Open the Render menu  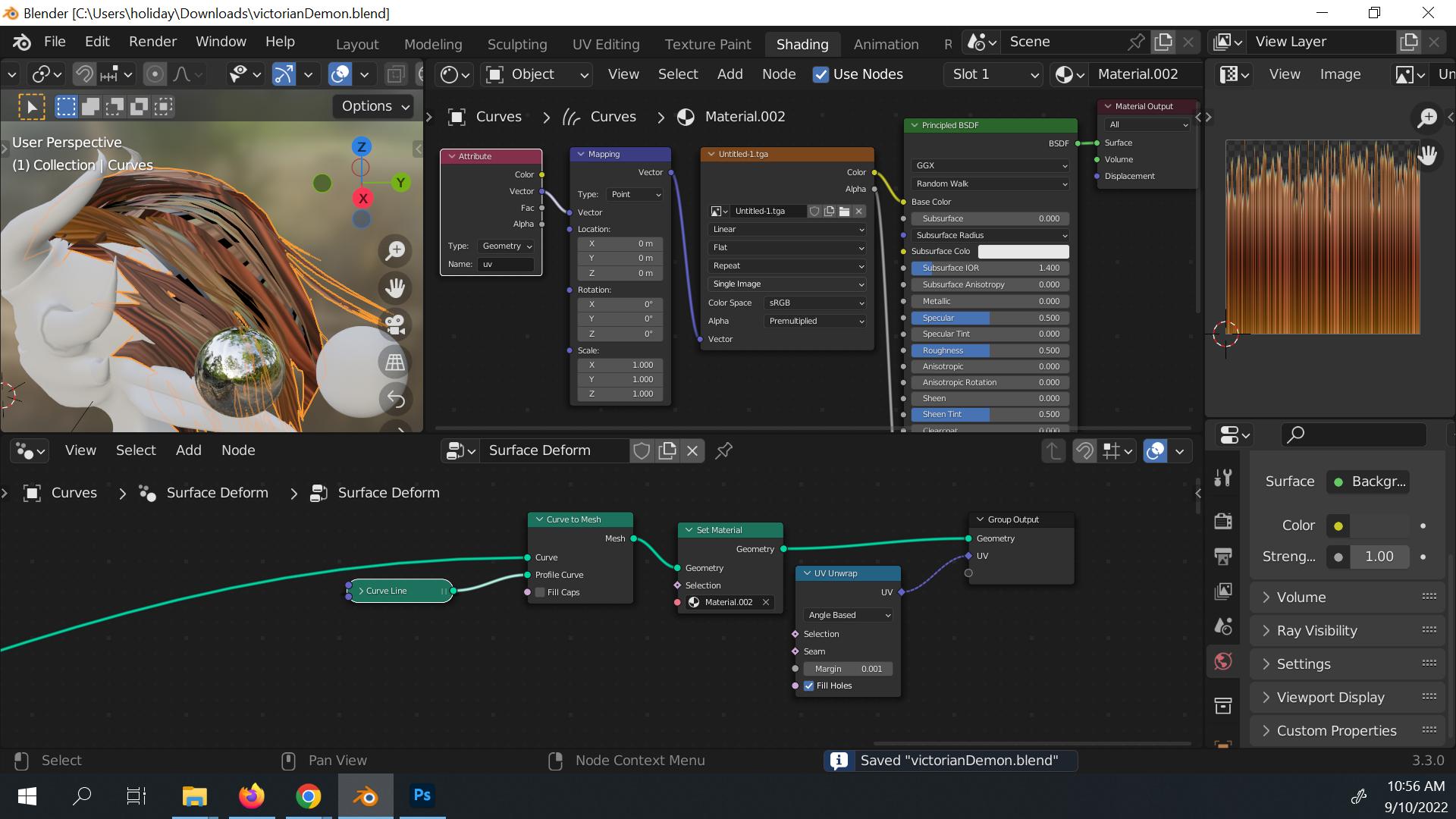click(x=152, y=42)
